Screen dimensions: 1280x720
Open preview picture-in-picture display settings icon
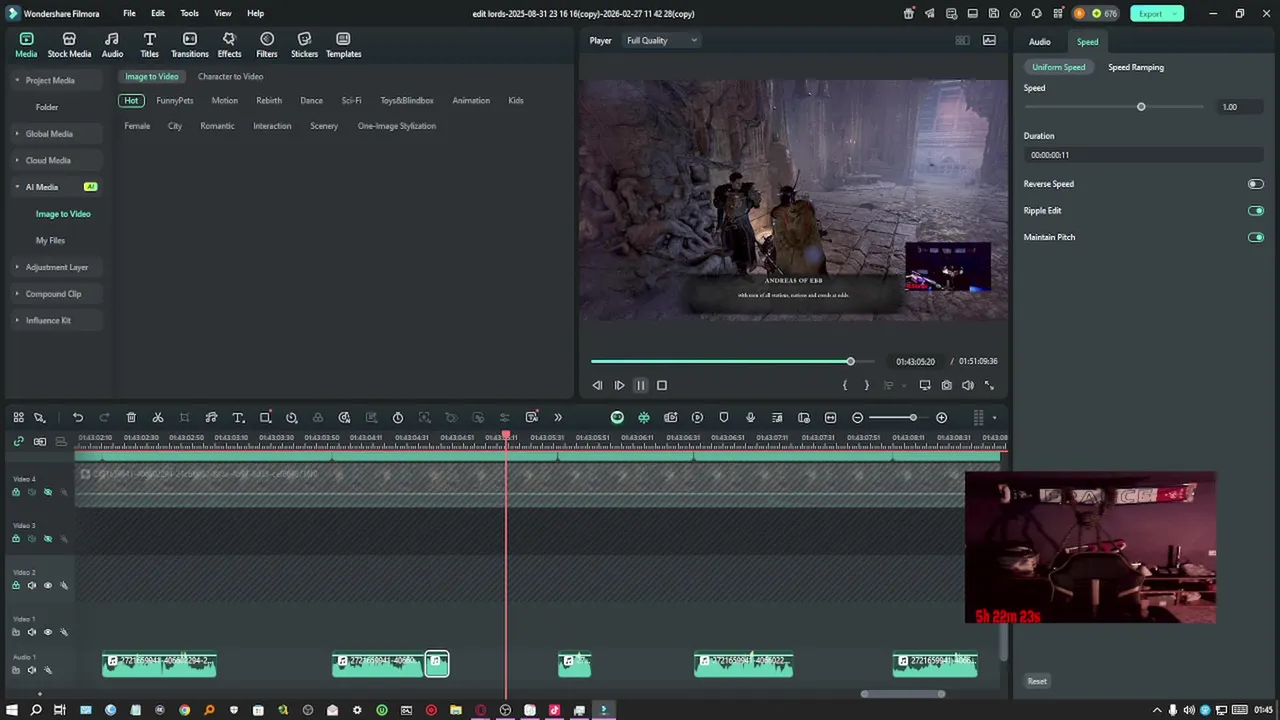(925, 385)
